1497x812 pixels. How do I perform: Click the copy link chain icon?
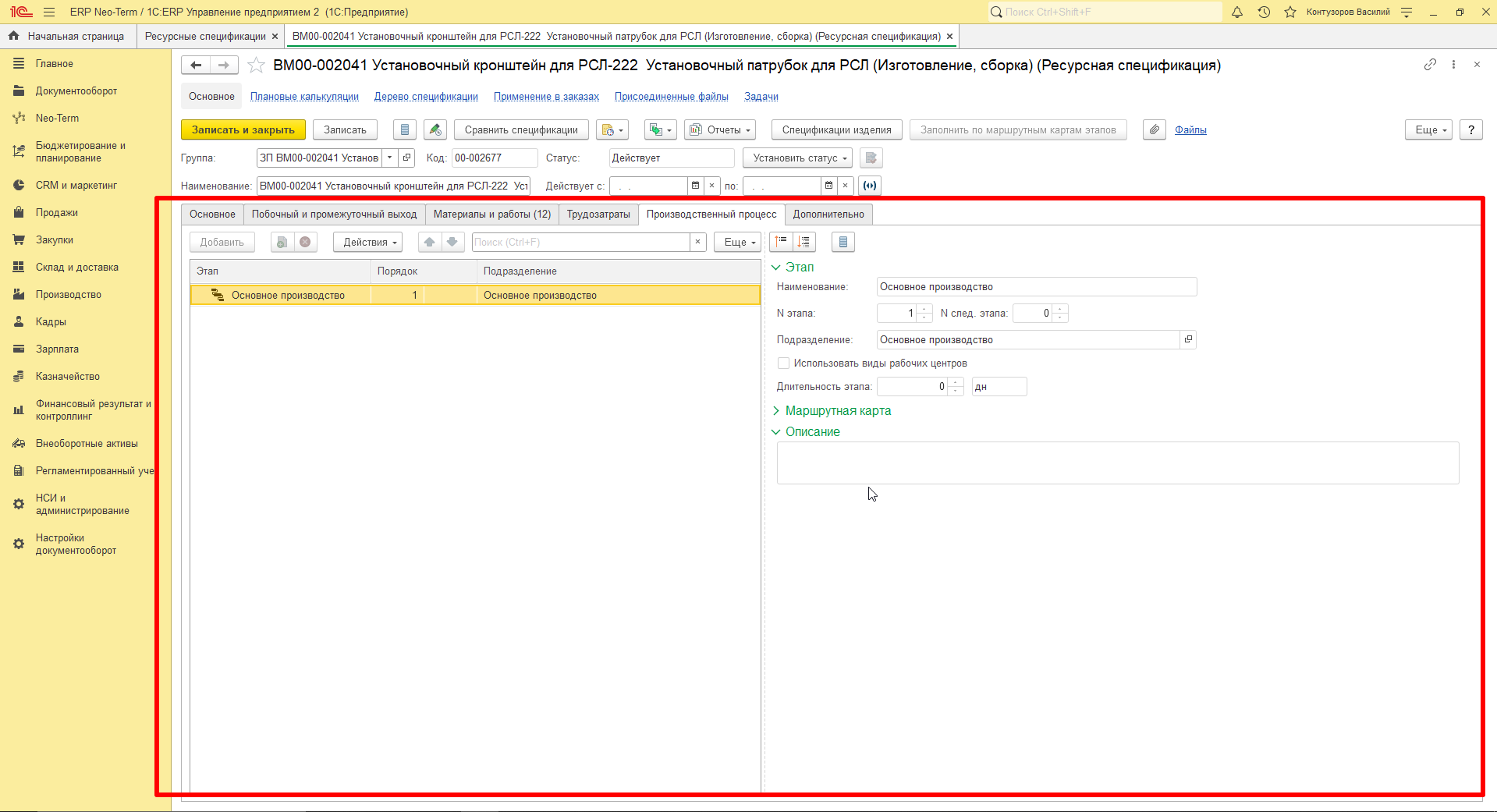(x=1430, y=65)
